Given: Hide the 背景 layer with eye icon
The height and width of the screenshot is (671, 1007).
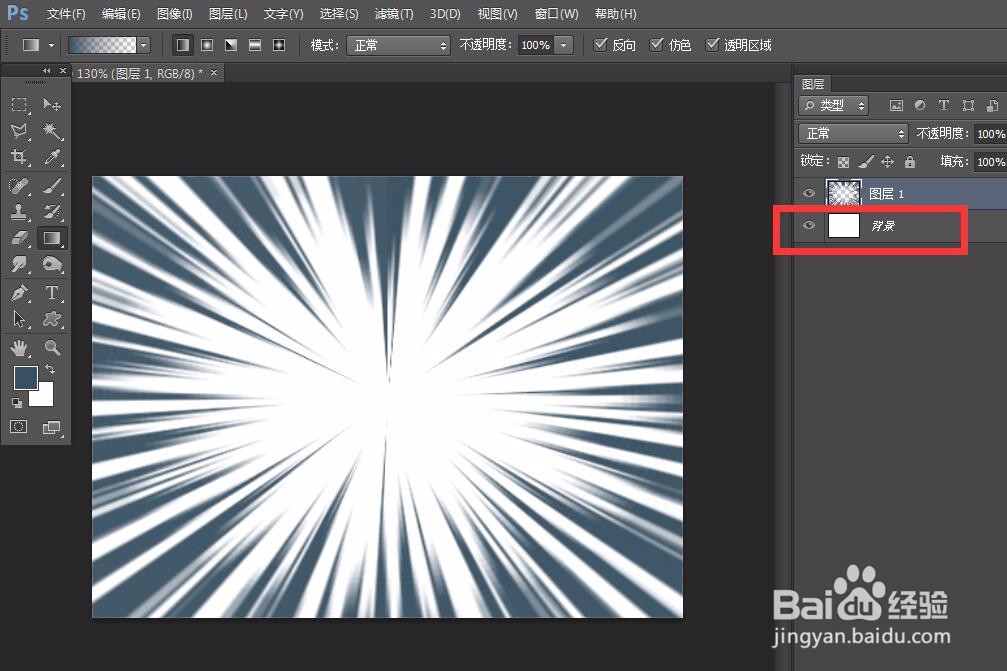Looking at the screenshot, I should tap(809, 225).
